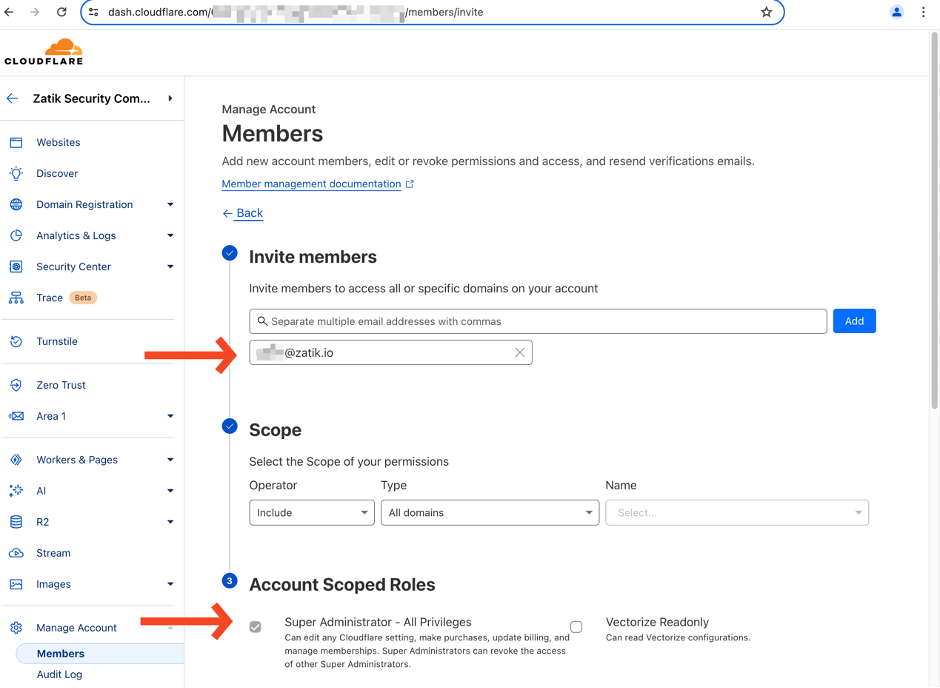The height and width of the screenshot is (688, 940).
Task: Click the Security Center icon
Action: [x=16, y=267]
